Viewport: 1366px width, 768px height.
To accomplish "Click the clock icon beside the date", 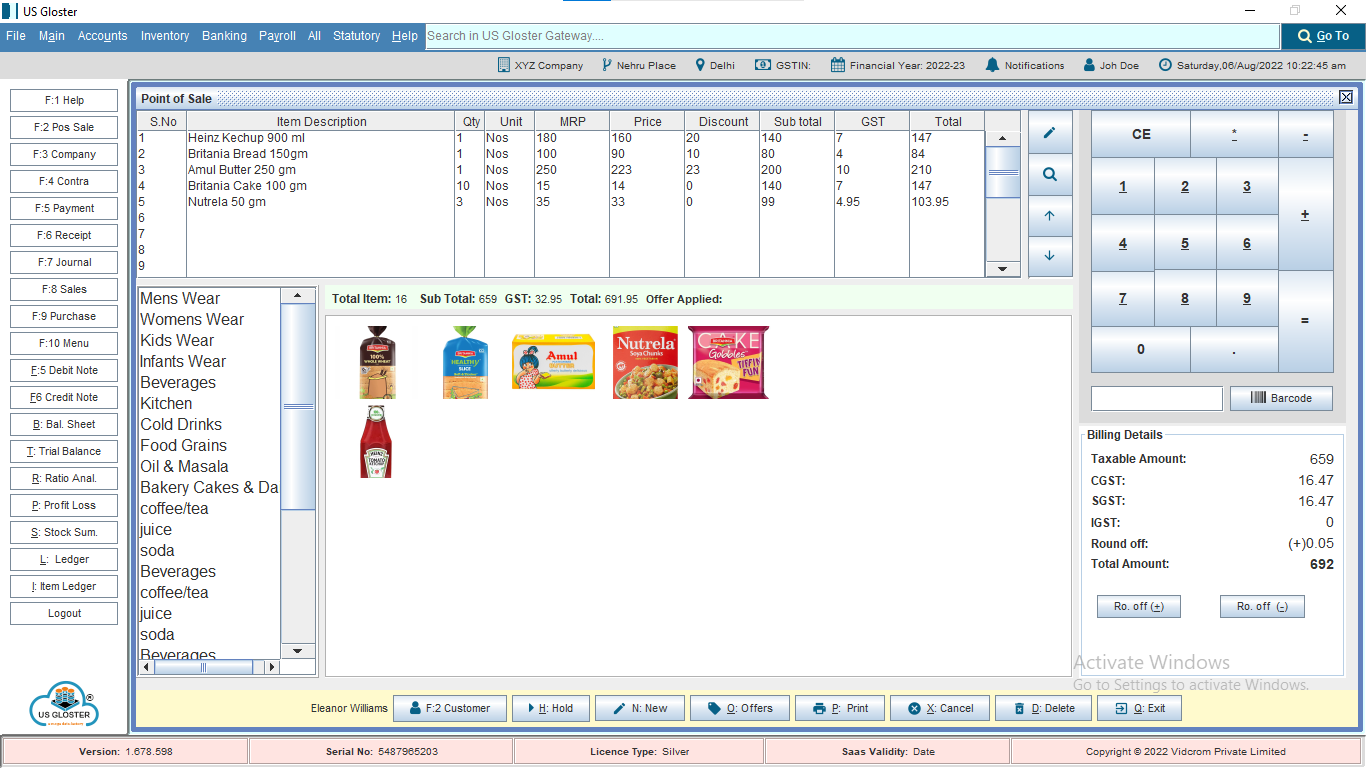I will 1165,65.
